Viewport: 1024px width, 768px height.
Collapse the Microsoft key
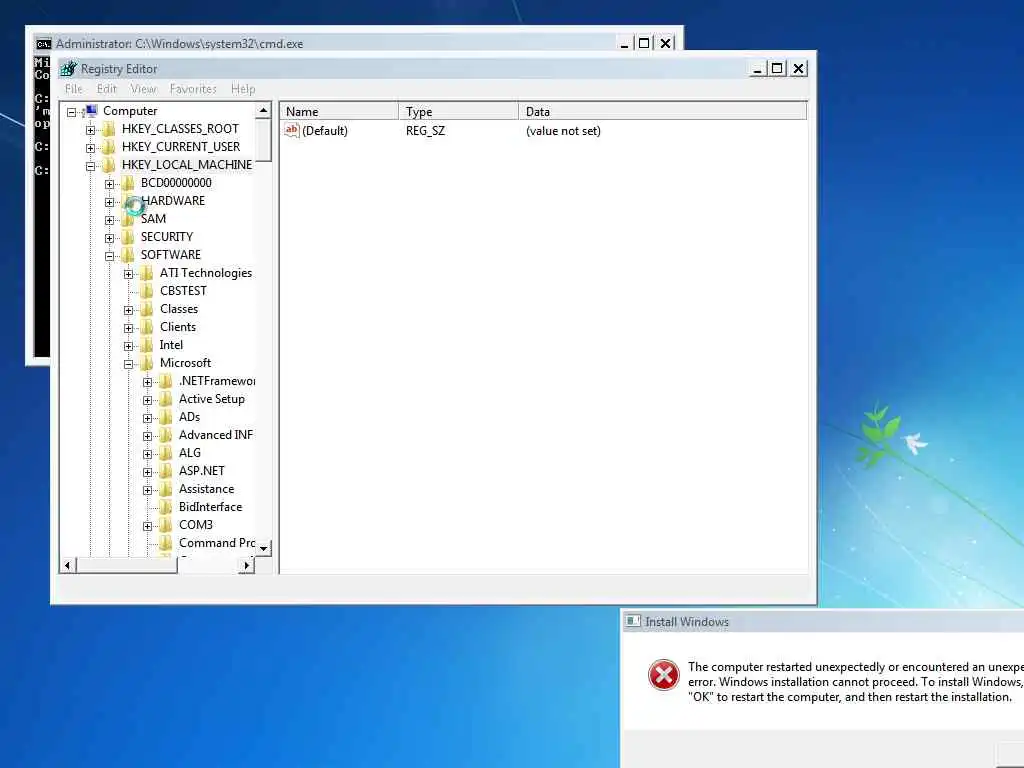coord(128,364)
